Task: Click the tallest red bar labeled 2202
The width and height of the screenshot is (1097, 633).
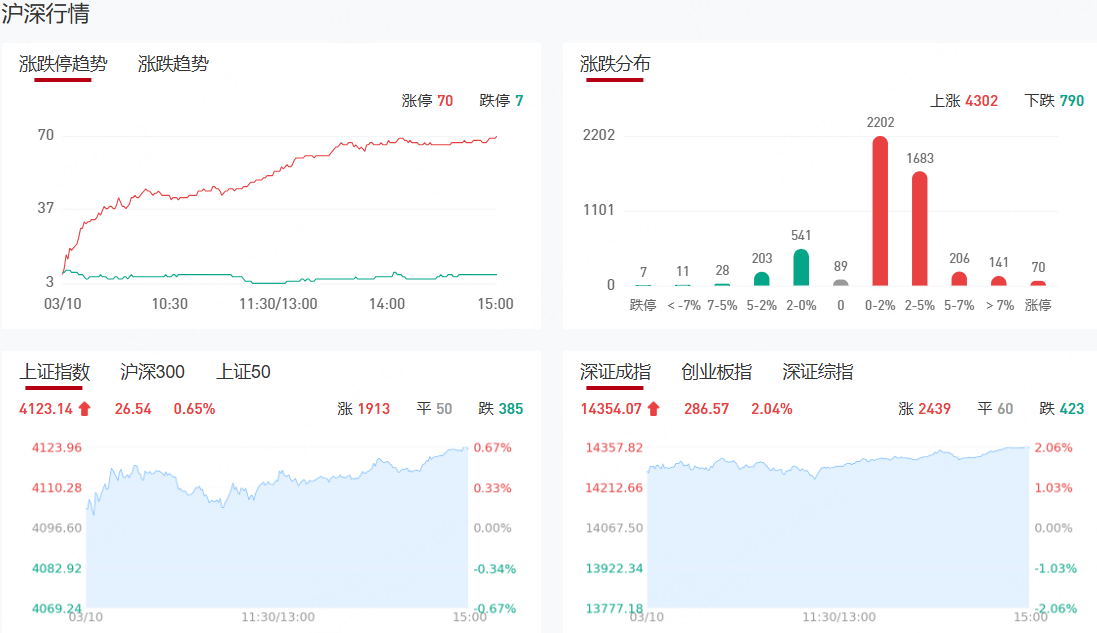Action: click(x=880, y=212)
